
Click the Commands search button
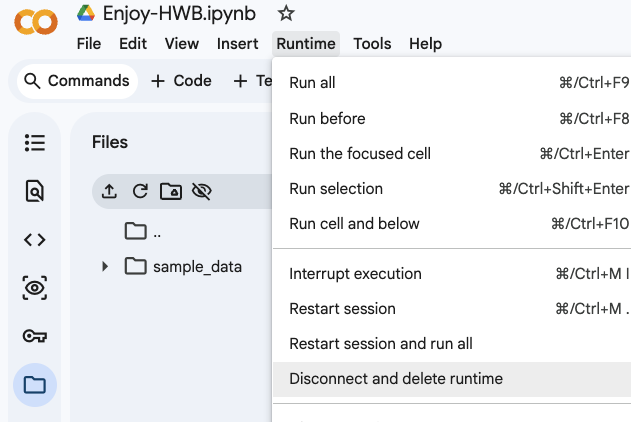pyautogui.click(x=77, y=81)
